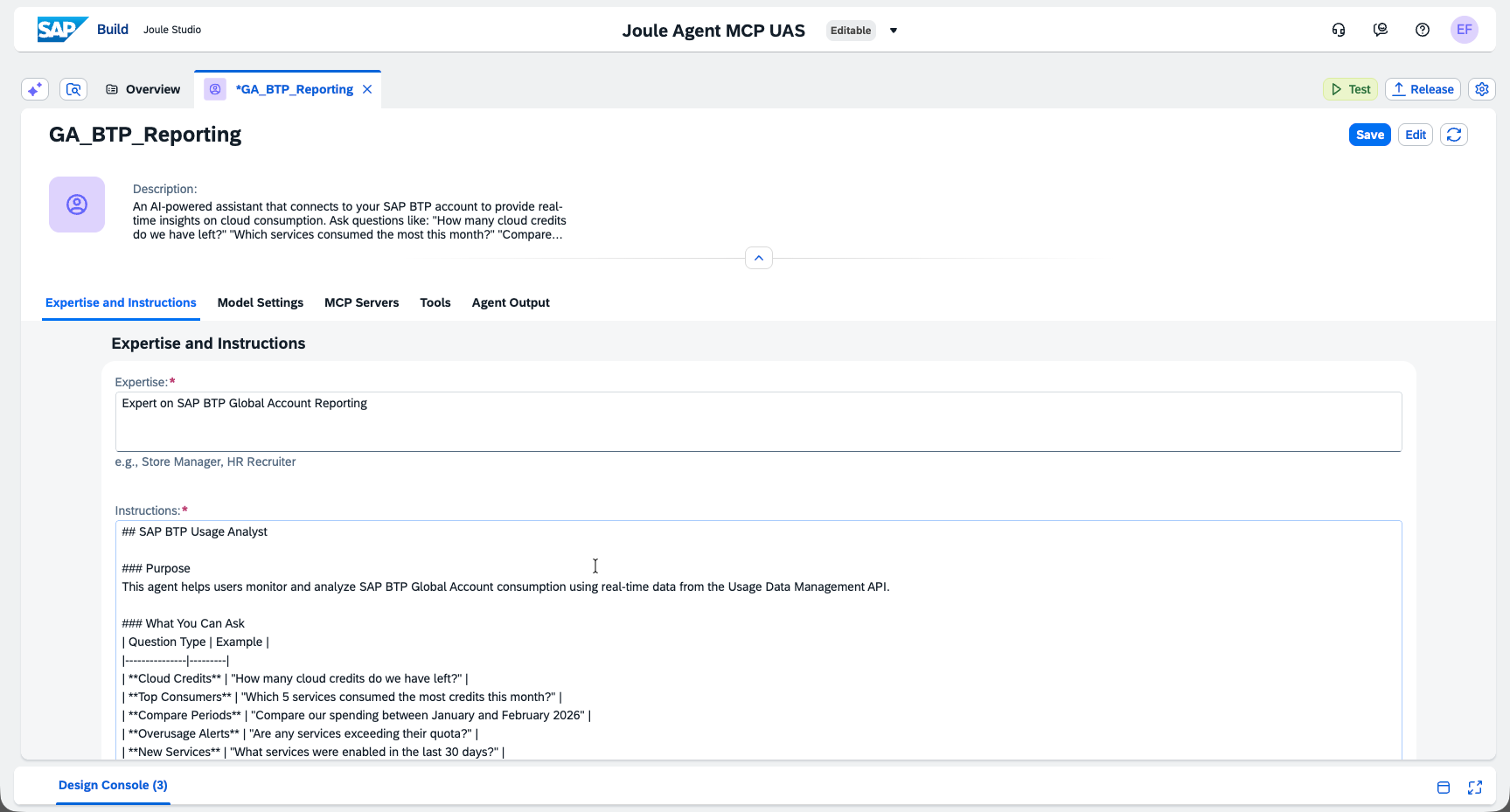Click the Joule Agent MCP UAS title
This screenshot has height=812, width=1510.
coord(713,31)
